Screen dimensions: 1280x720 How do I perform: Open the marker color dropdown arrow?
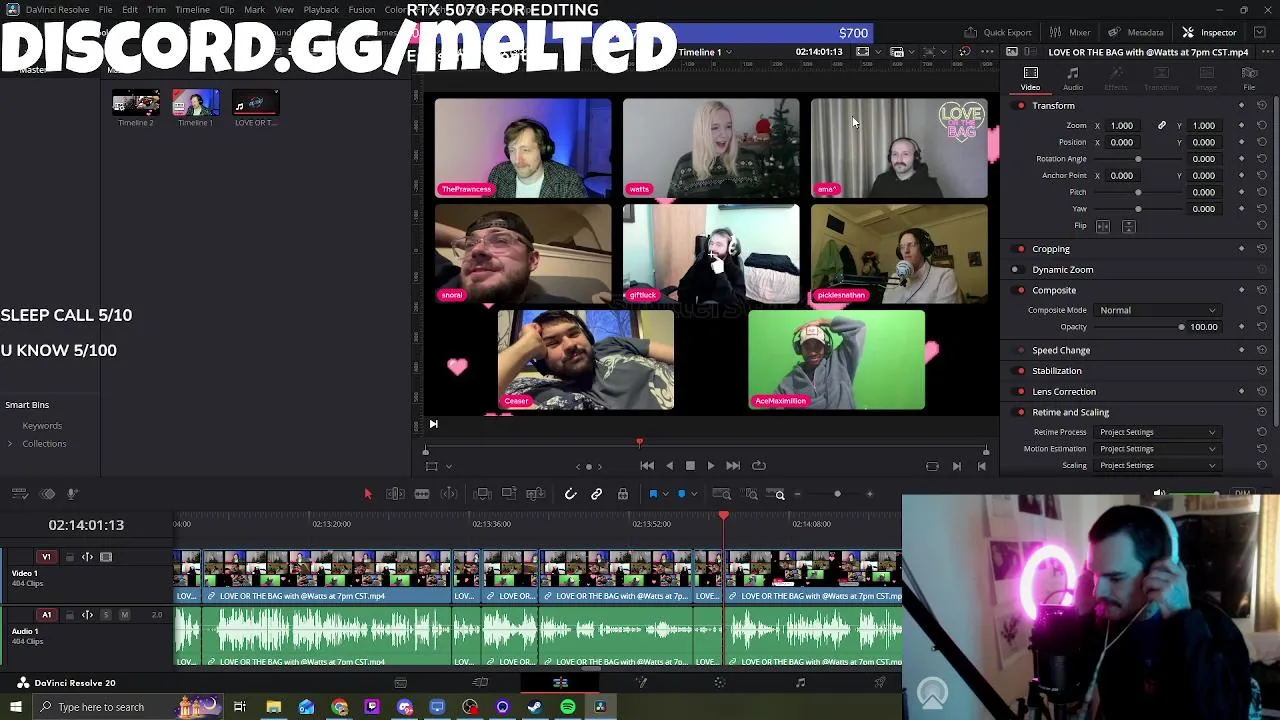[695, 495]
